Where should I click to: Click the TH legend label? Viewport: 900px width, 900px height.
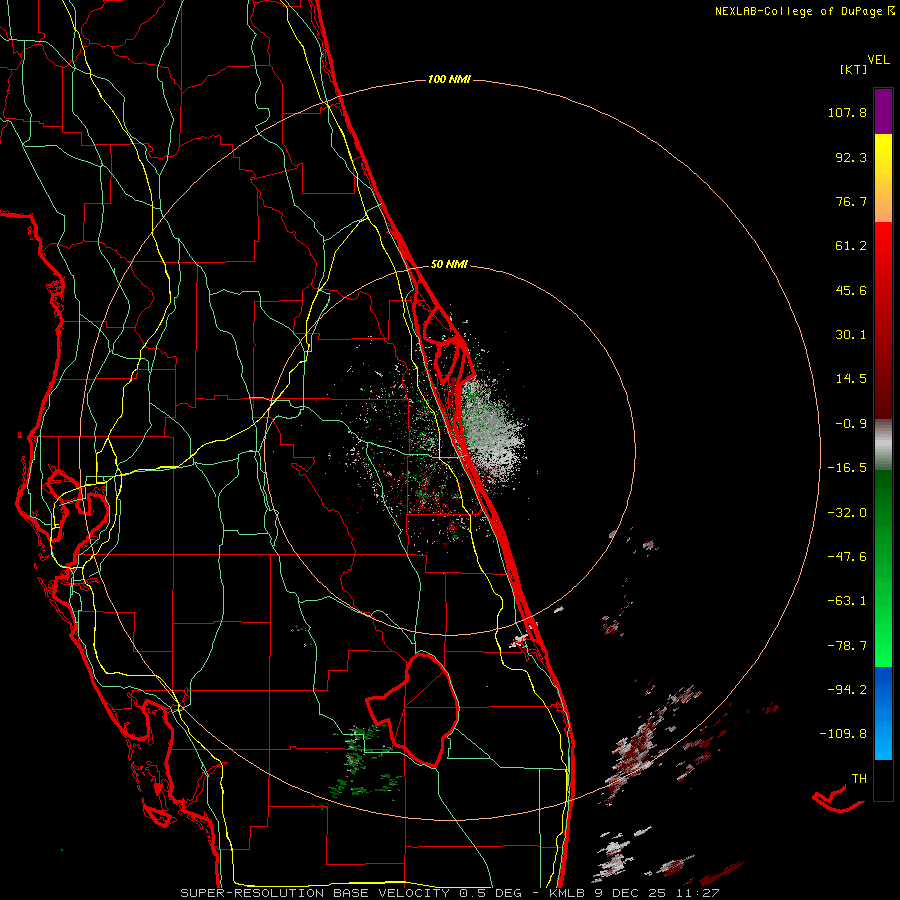click(859, 778)
